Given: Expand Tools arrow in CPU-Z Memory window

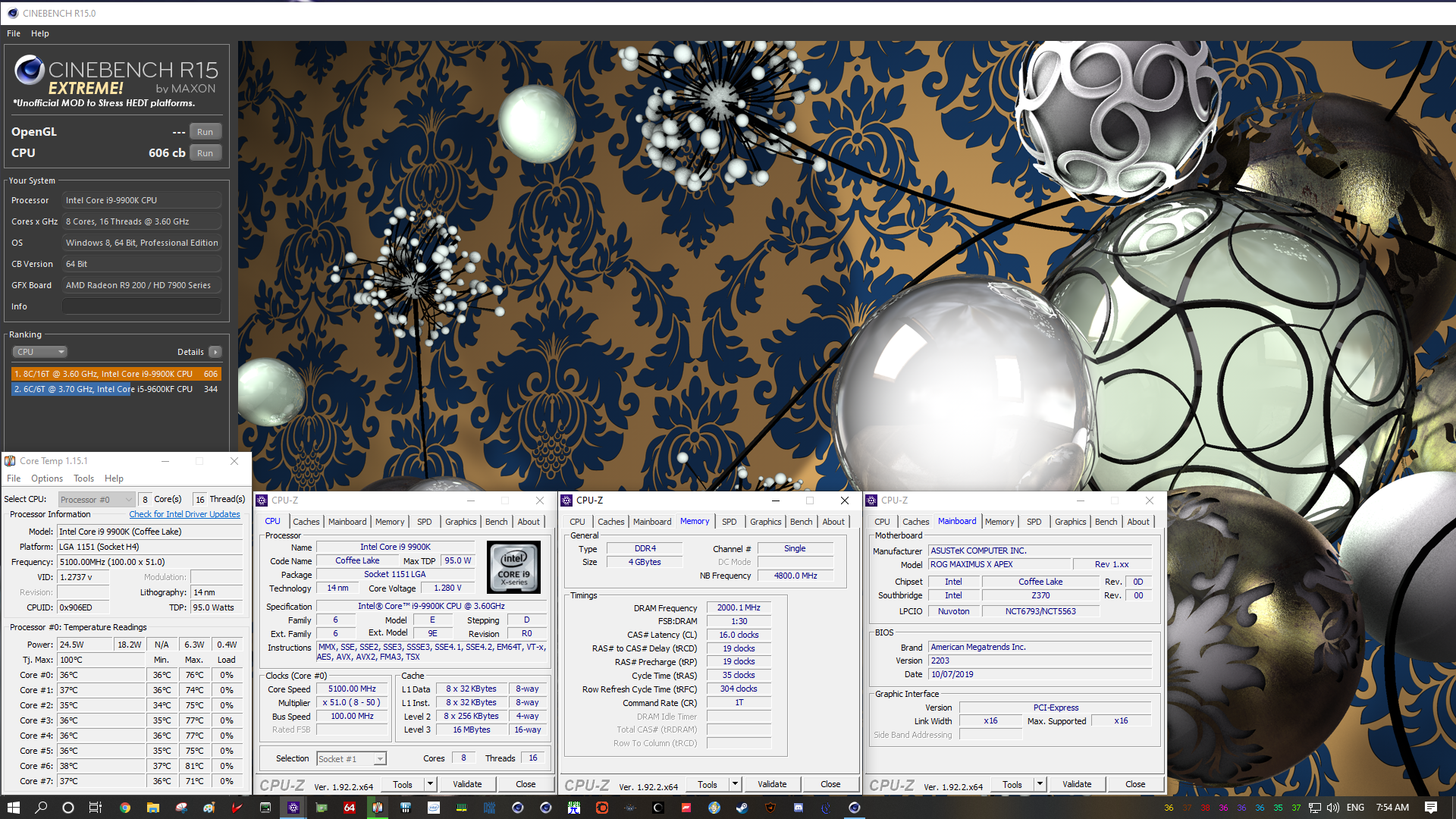Looking at the screenshot, I should (x=735, y=784).
